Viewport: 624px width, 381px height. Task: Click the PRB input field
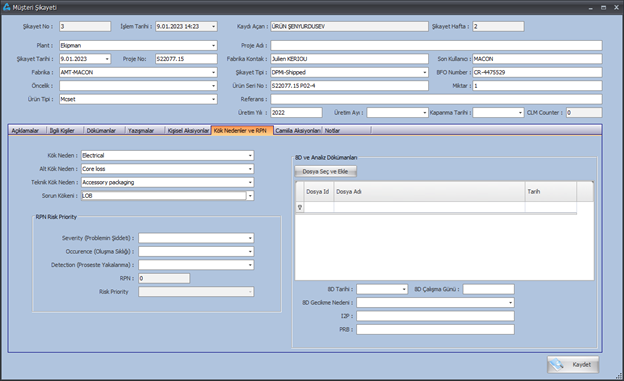(435, 330)
